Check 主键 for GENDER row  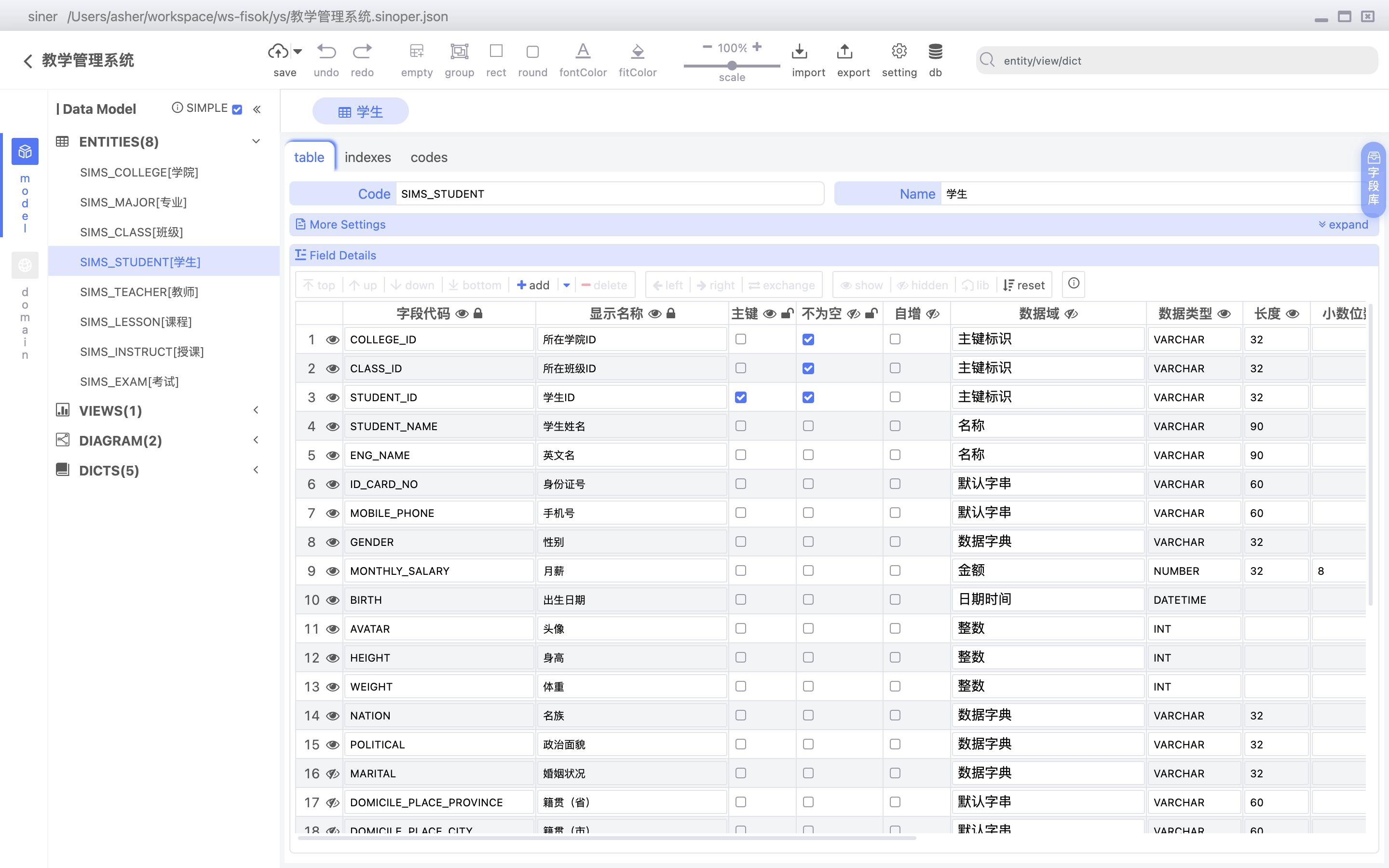point(740,542)
